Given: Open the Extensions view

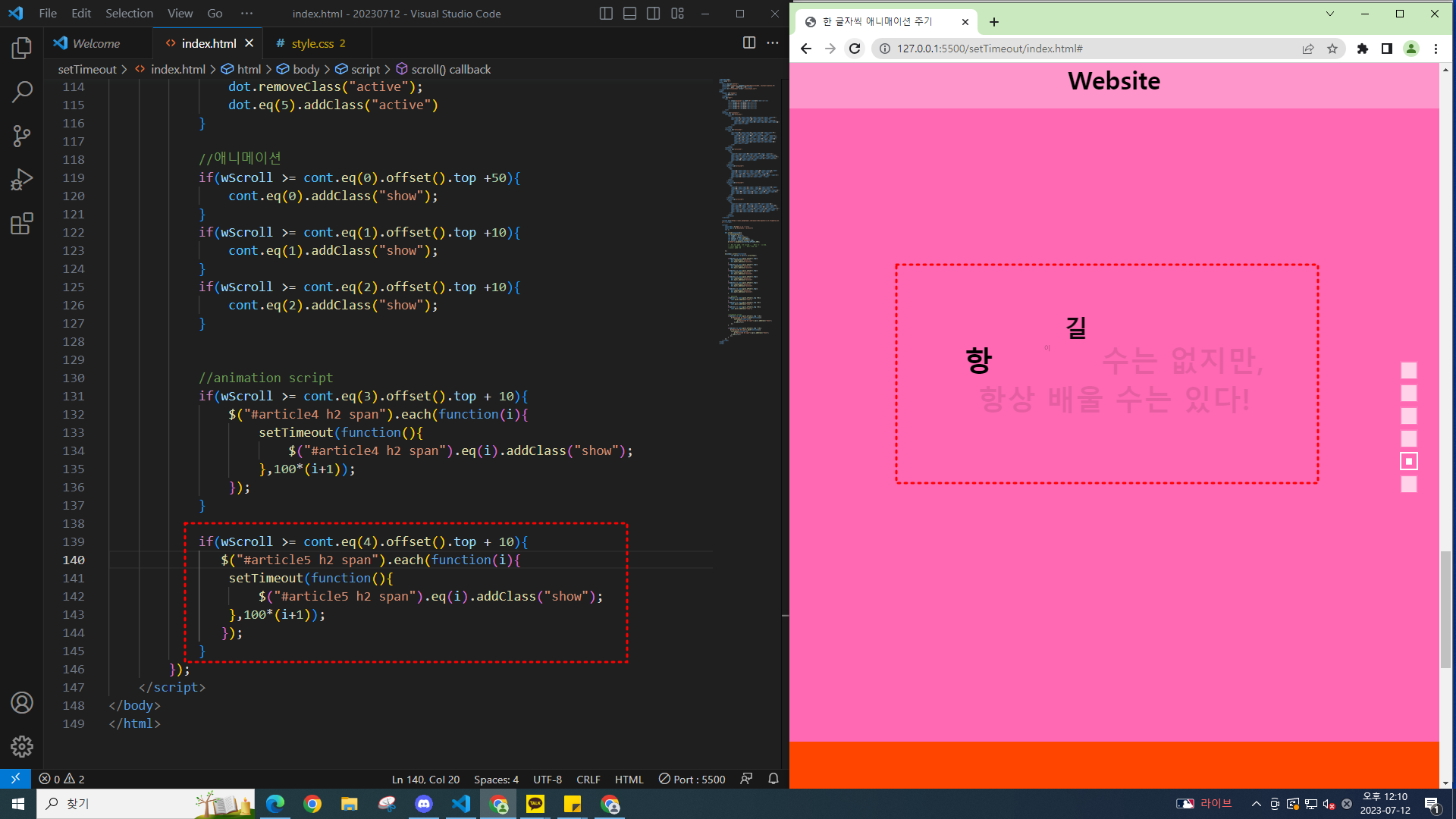Looking at the screenshot, I should click(22, 224).
